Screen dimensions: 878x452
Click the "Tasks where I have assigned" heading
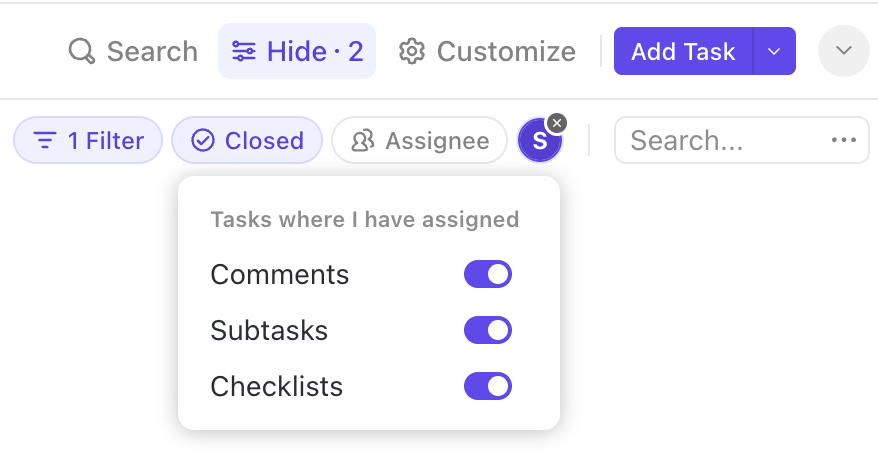(365, 220)
